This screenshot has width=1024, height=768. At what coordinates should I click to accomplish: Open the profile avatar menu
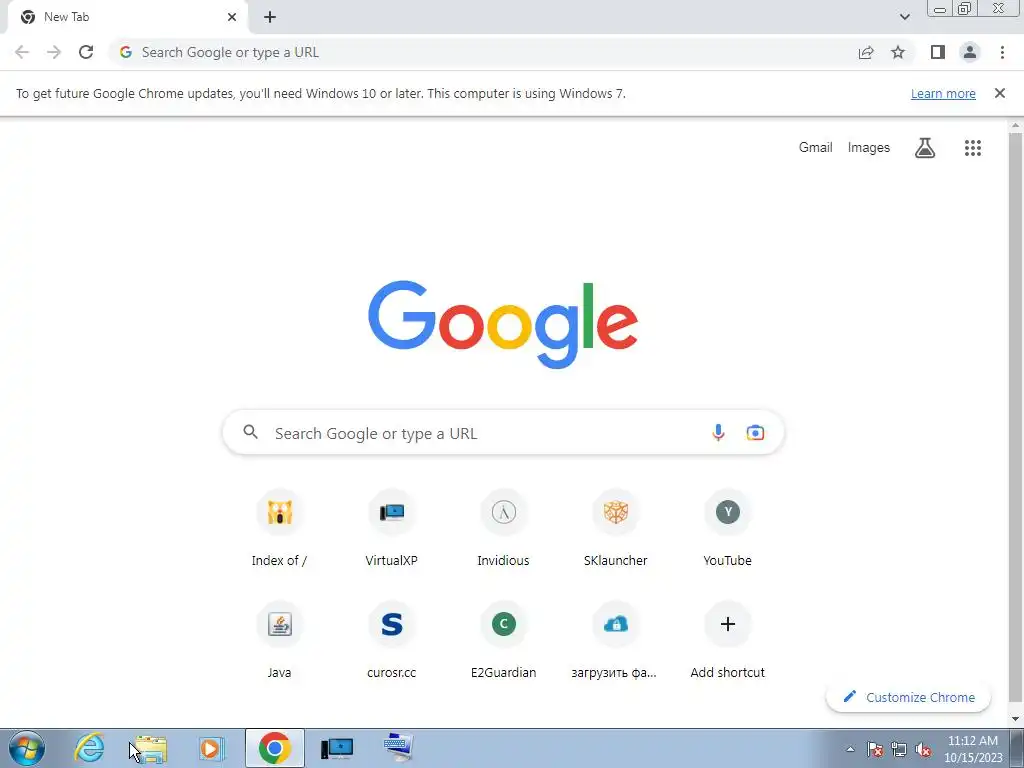970,52
